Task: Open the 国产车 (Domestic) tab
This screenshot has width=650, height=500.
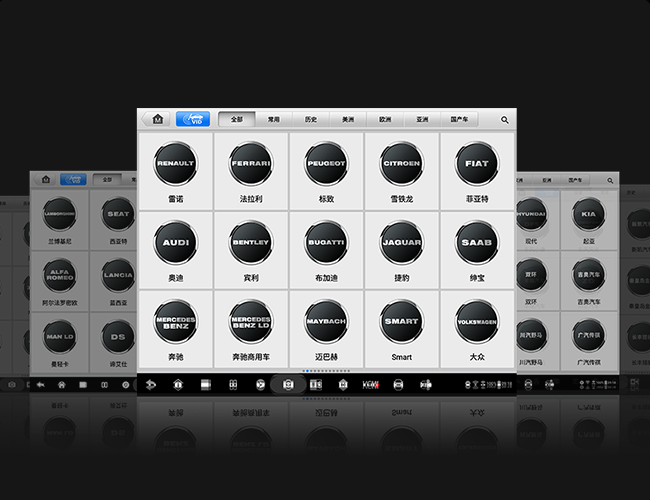Action: coord(459,119)
